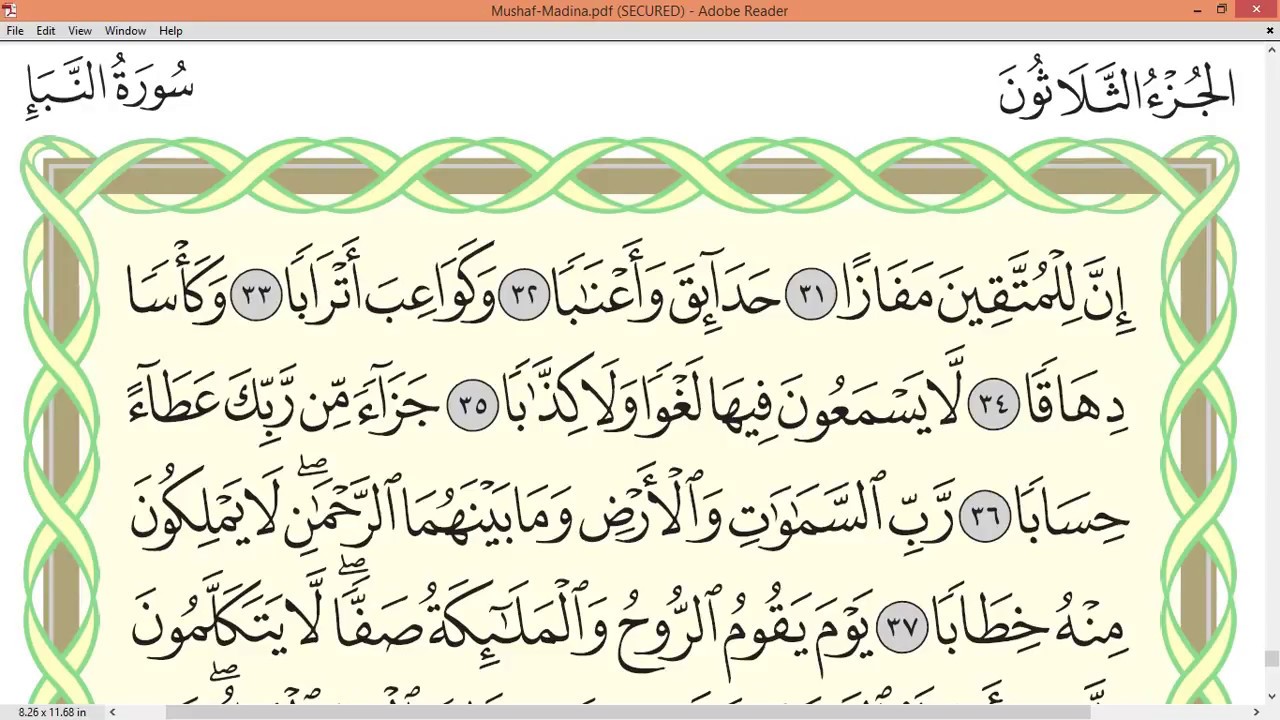Click the vertical scrollbar down arrow
The width and height of the screenshot is (1280, 720).
(1271, 696)
